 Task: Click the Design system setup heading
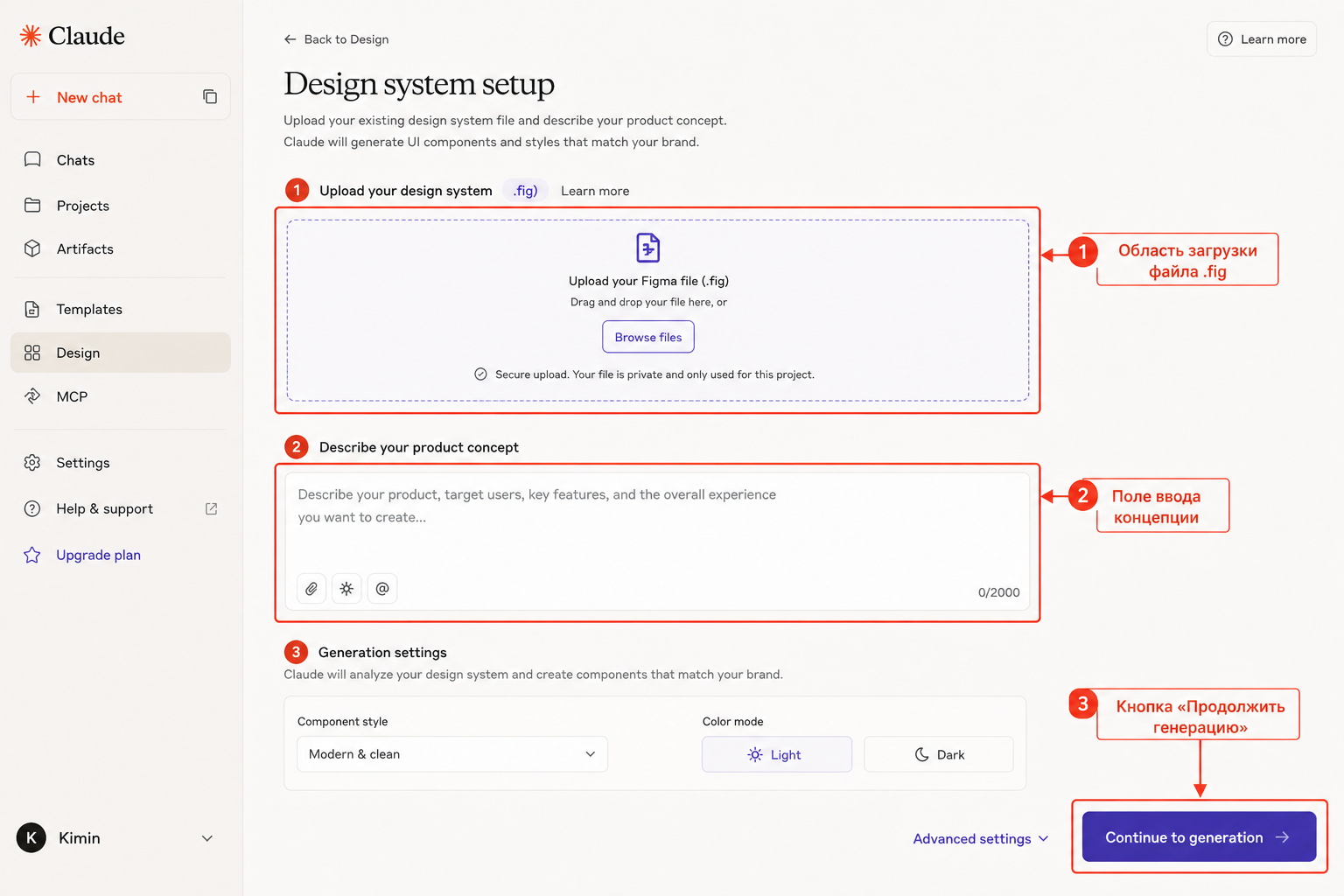(419, 84)
